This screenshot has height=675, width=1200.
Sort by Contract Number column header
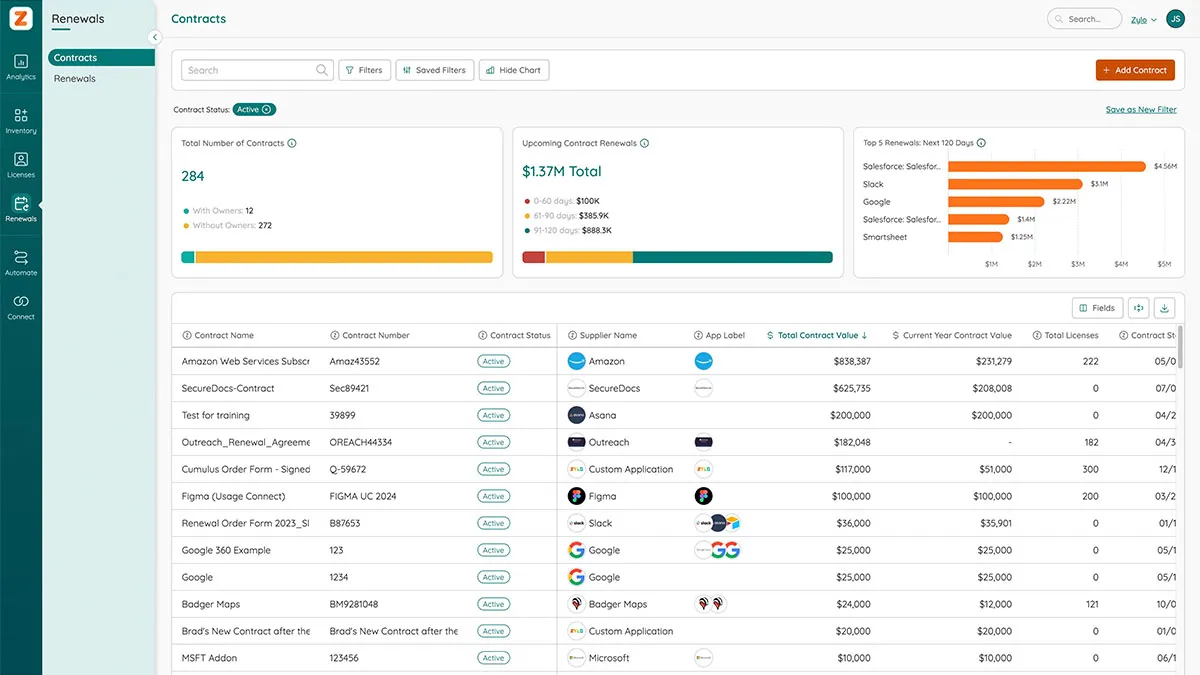(369, 335)
